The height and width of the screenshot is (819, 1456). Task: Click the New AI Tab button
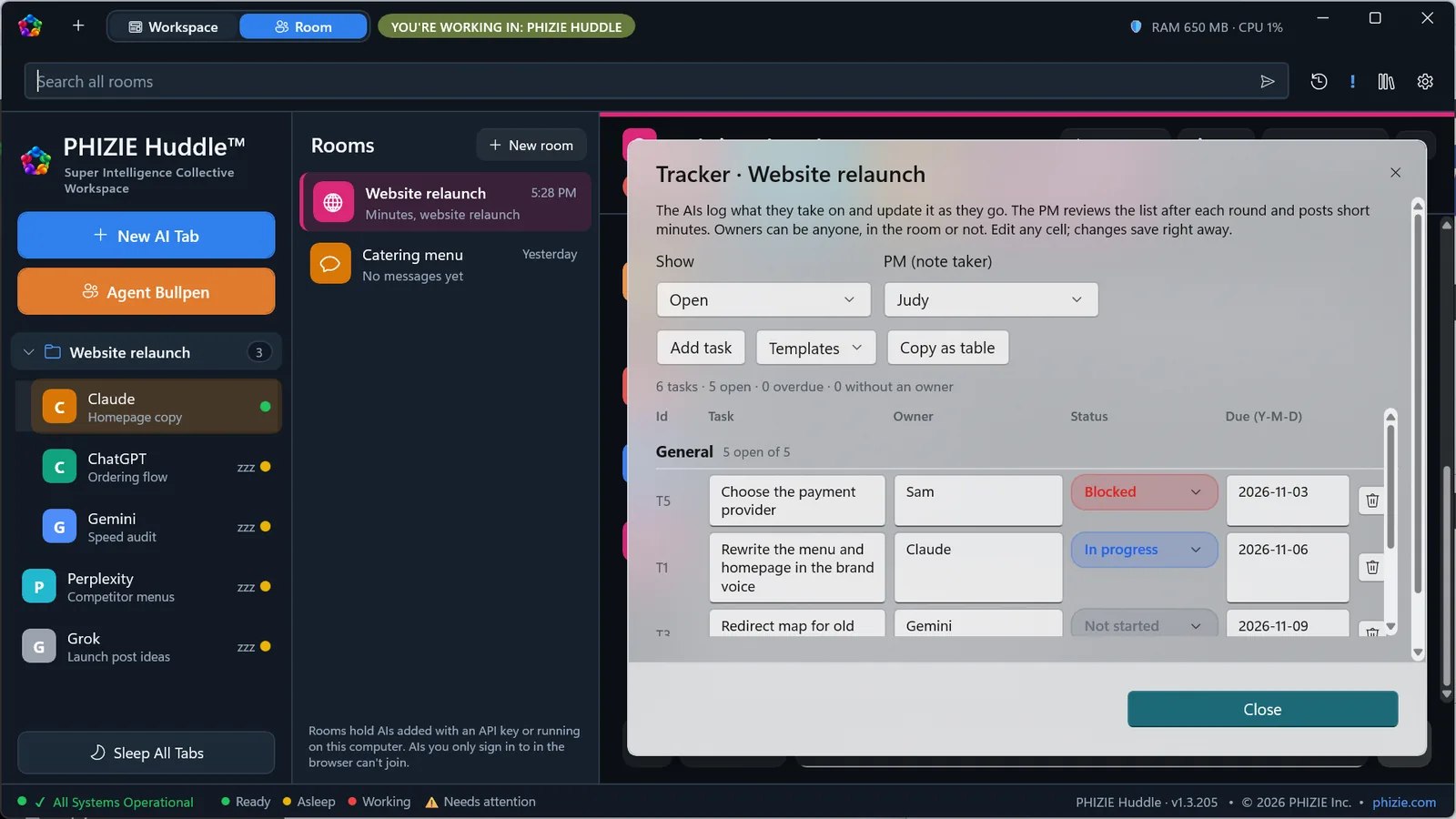pyautogui.click(x=146, y=236)
